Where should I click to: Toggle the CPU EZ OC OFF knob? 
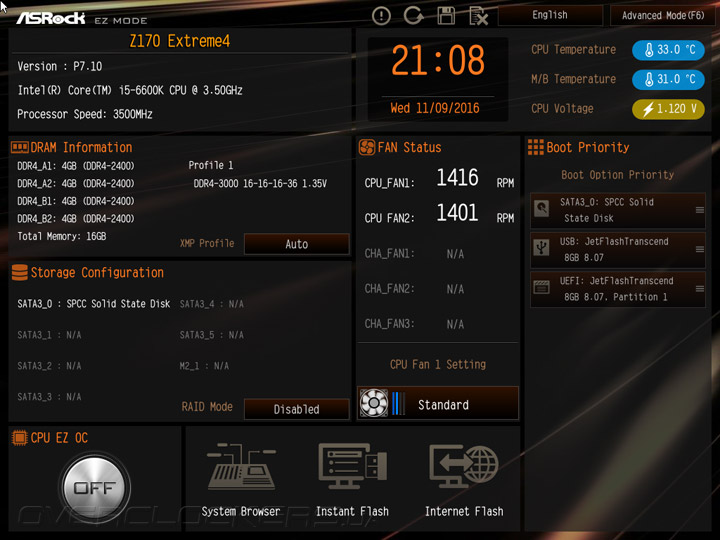click(95, 487)
